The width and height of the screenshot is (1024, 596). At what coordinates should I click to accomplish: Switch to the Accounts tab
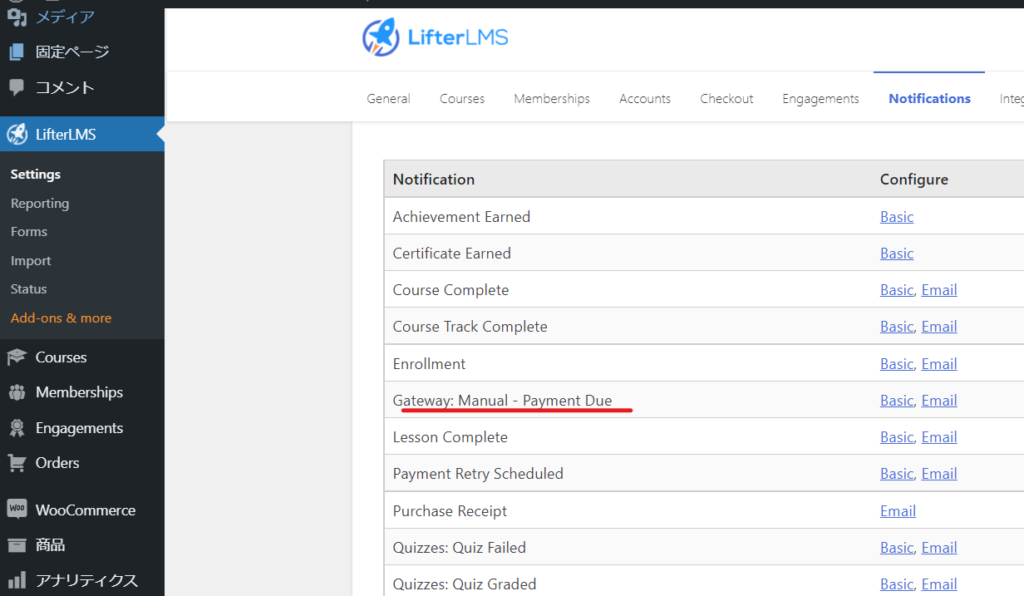[x=645, y=99]
